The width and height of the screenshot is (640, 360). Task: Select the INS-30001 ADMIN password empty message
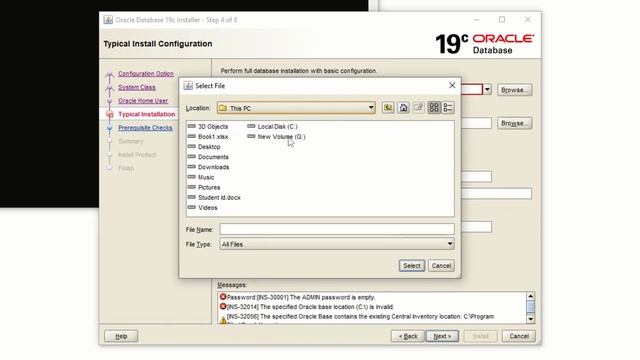coord(301,297)
